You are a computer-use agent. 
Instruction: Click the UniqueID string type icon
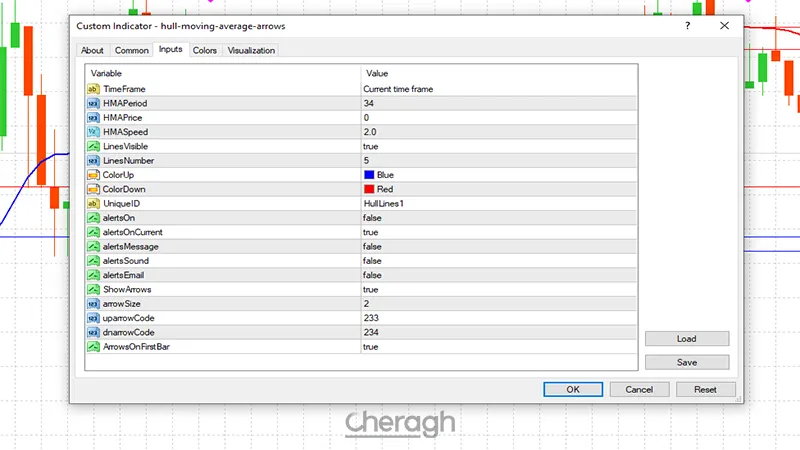(93, 203)
